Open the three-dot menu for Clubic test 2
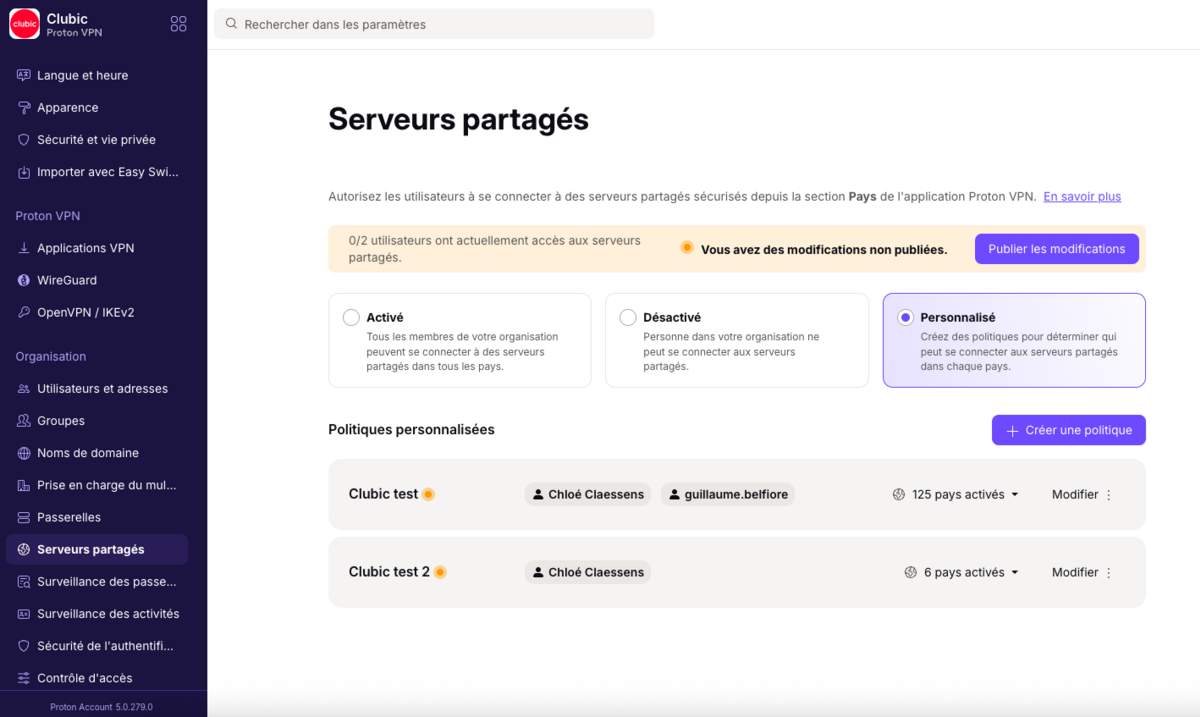Viewport: 1200px width, 717px height. tap(1109, 573)
